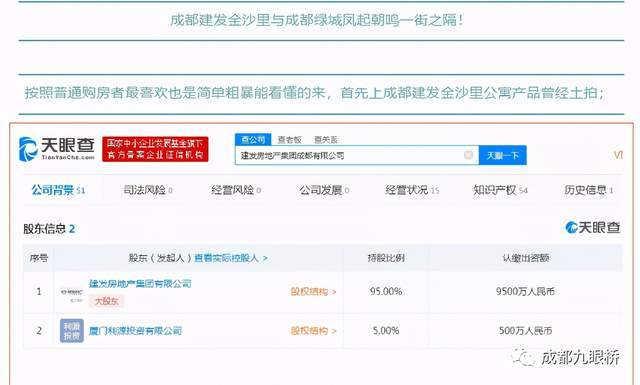
Task: Open the 厦门利源投资有限公司 shareholder link
Action: click(x=136, y=330)
